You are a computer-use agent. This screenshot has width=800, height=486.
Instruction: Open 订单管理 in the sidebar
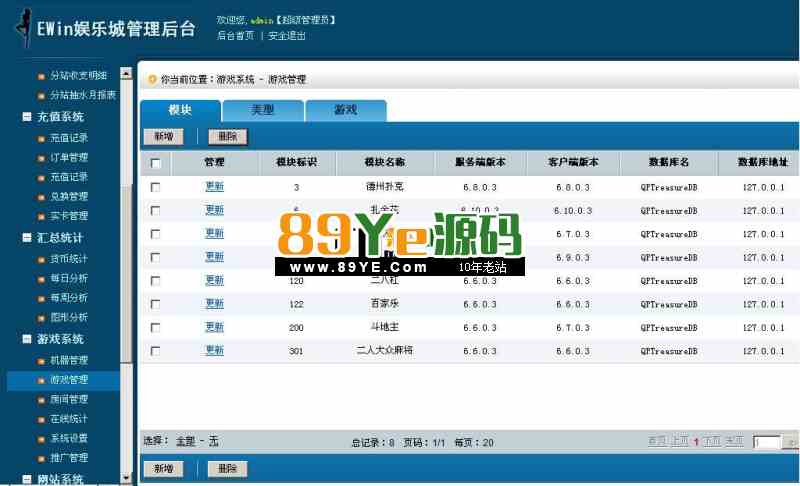69,158
